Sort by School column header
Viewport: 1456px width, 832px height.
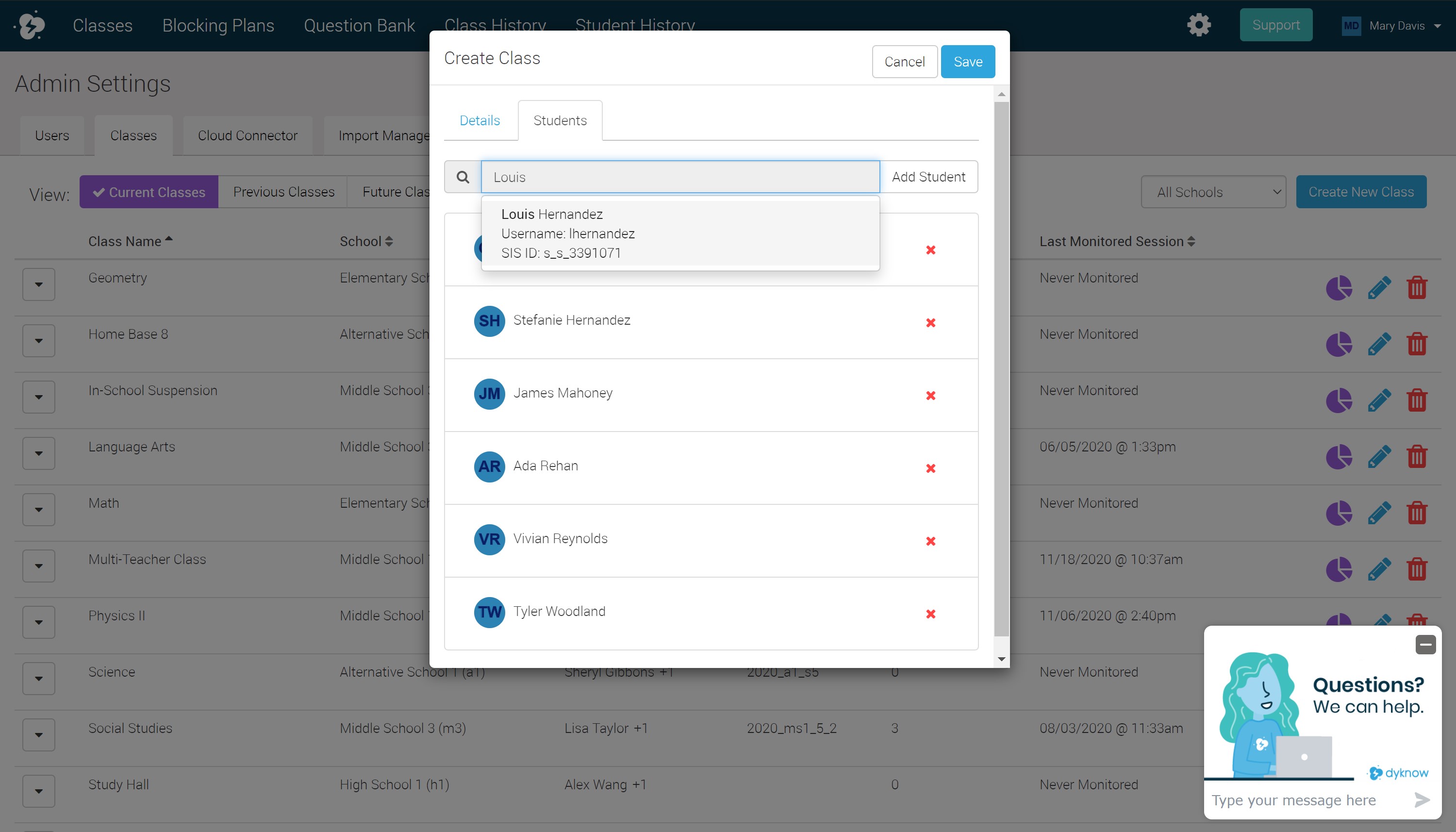[x=366, y=241]
